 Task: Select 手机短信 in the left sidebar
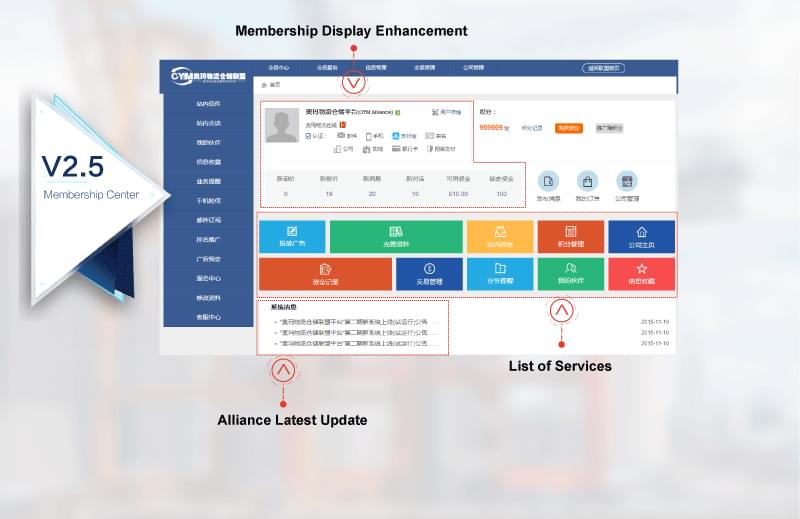[x=208, y=201]
